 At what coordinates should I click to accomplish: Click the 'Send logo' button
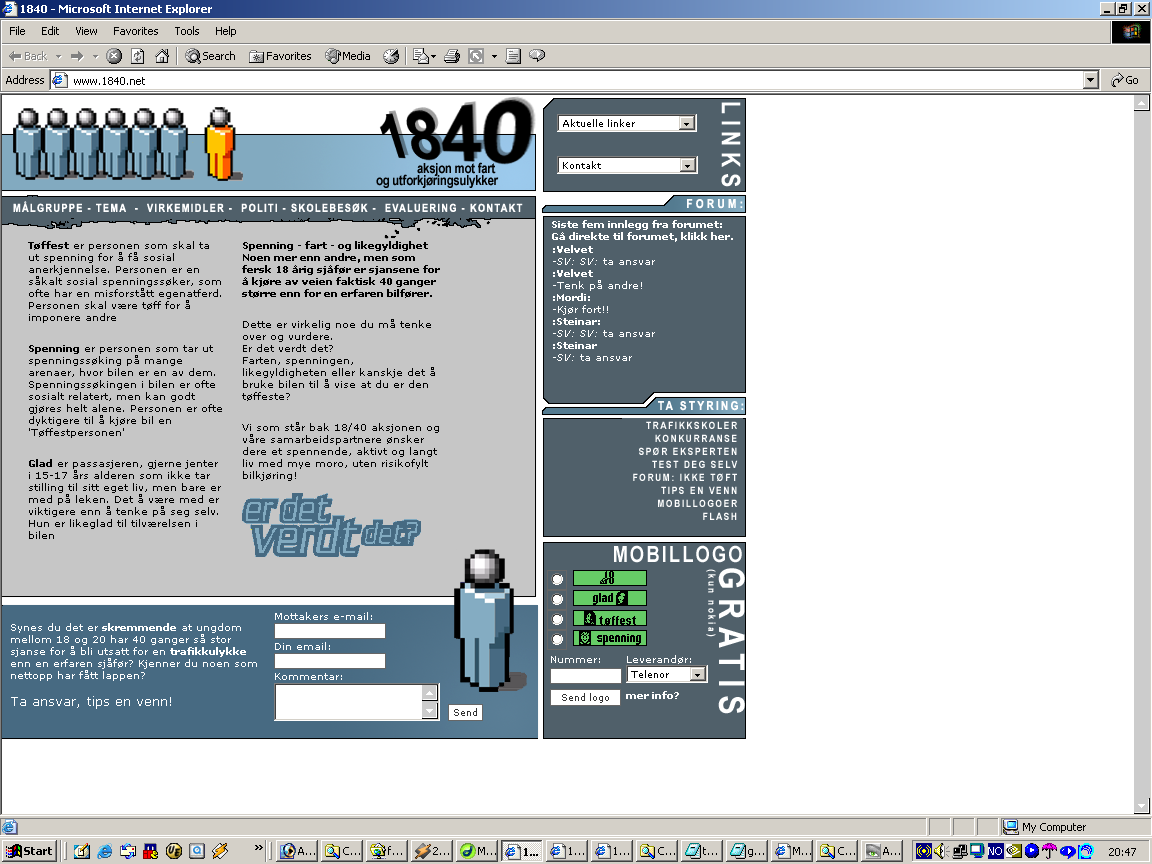tap(585, 697)
